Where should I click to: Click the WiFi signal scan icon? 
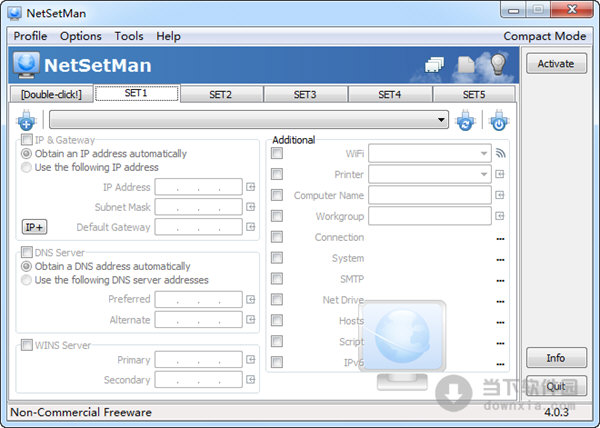[x=501, y=153]
